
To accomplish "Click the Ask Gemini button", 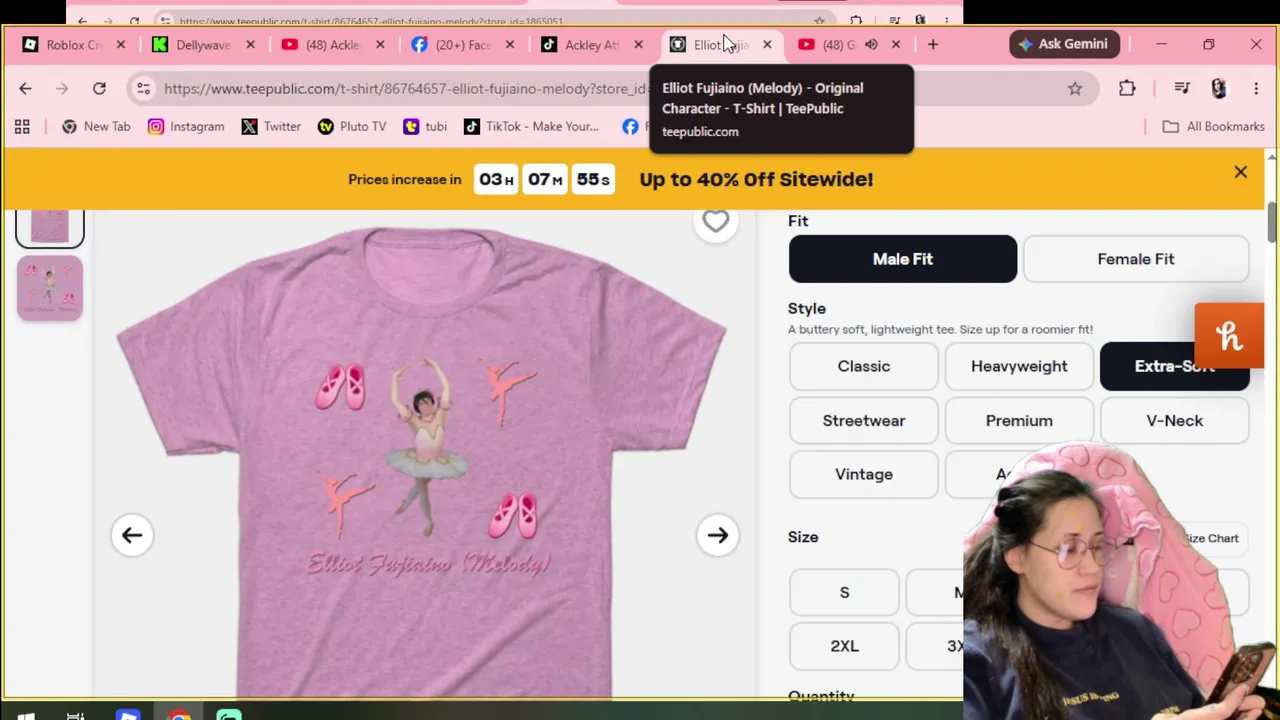I will (x=1064, y=44).
